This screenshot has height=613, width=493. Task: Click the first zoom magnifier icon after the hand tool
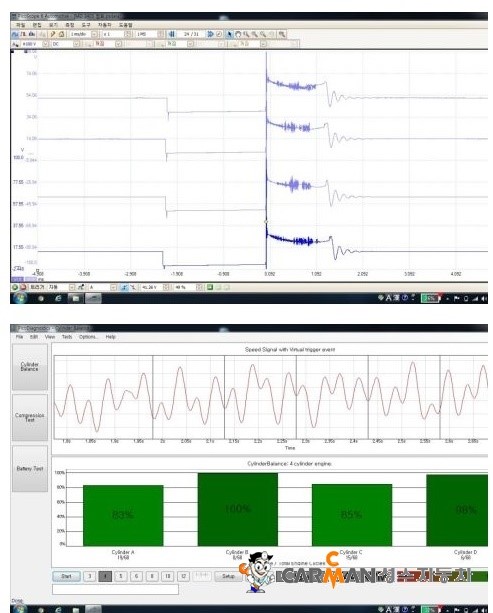(246, 34)
